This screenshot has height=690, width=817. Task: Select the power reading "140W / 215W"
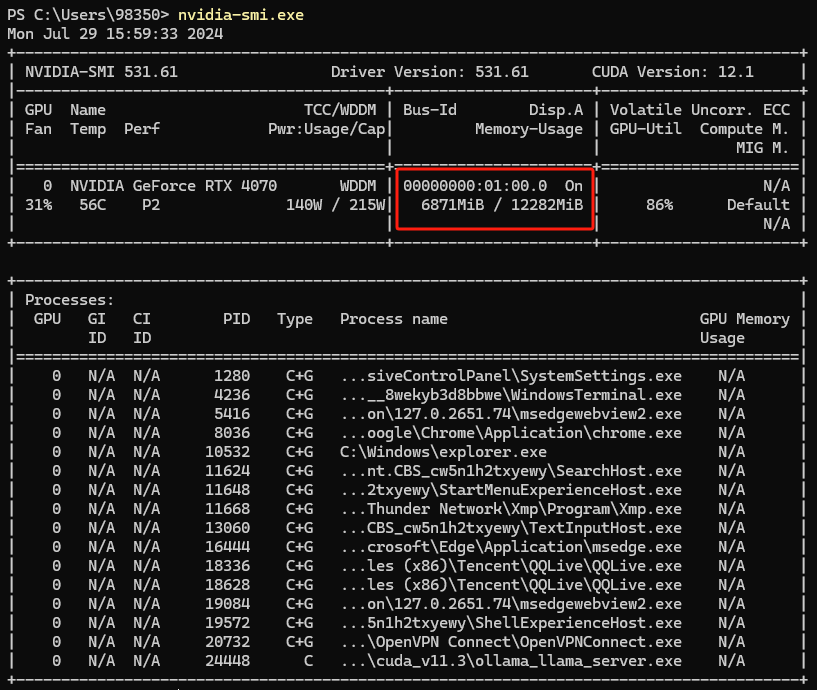coord(336,205)
